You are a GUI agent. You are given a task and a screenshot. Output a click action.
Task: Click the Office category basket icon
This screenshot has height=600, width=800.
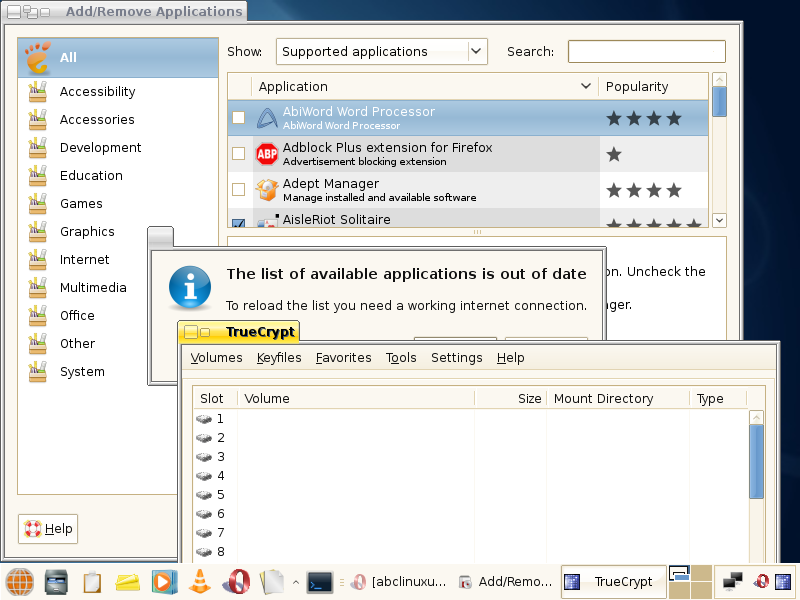(38, 316)
